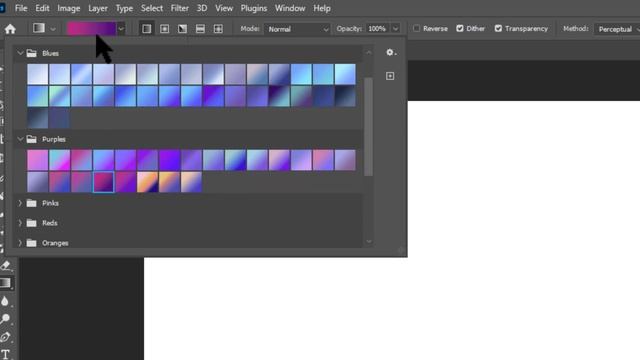Viewport: 640px width, 360px height.
Task: Open the Opacity slider dropdown arrow
Action: pos(395,29)
